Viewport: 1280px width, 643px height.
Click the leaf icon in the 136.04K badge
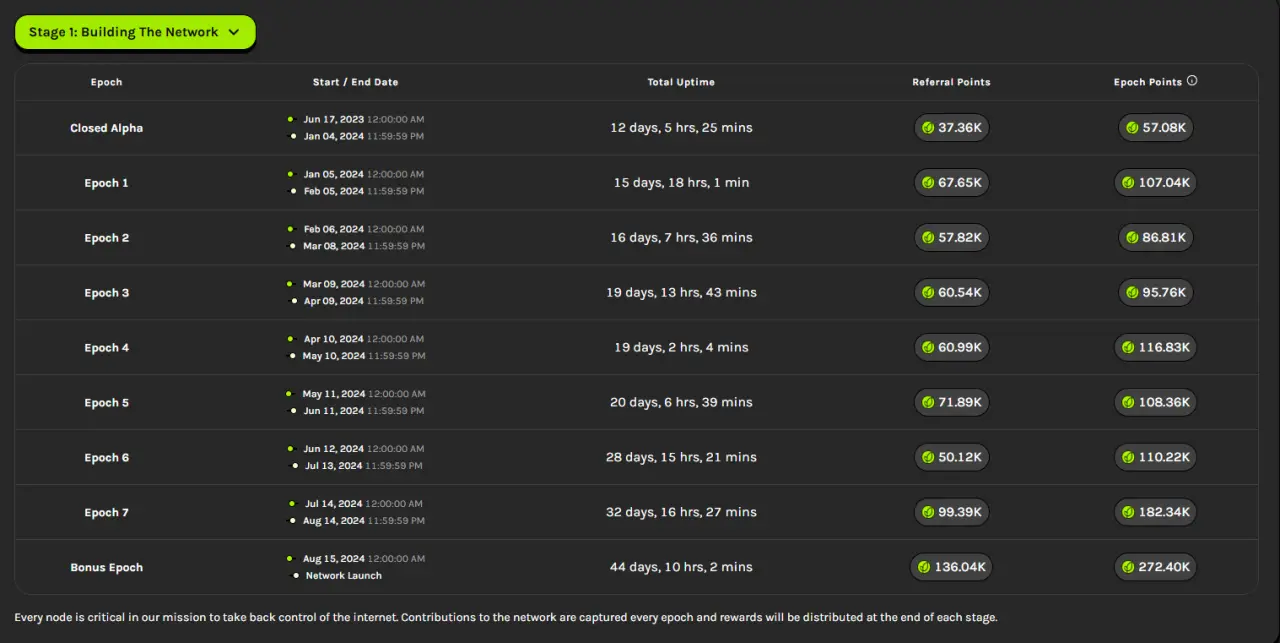924,568
